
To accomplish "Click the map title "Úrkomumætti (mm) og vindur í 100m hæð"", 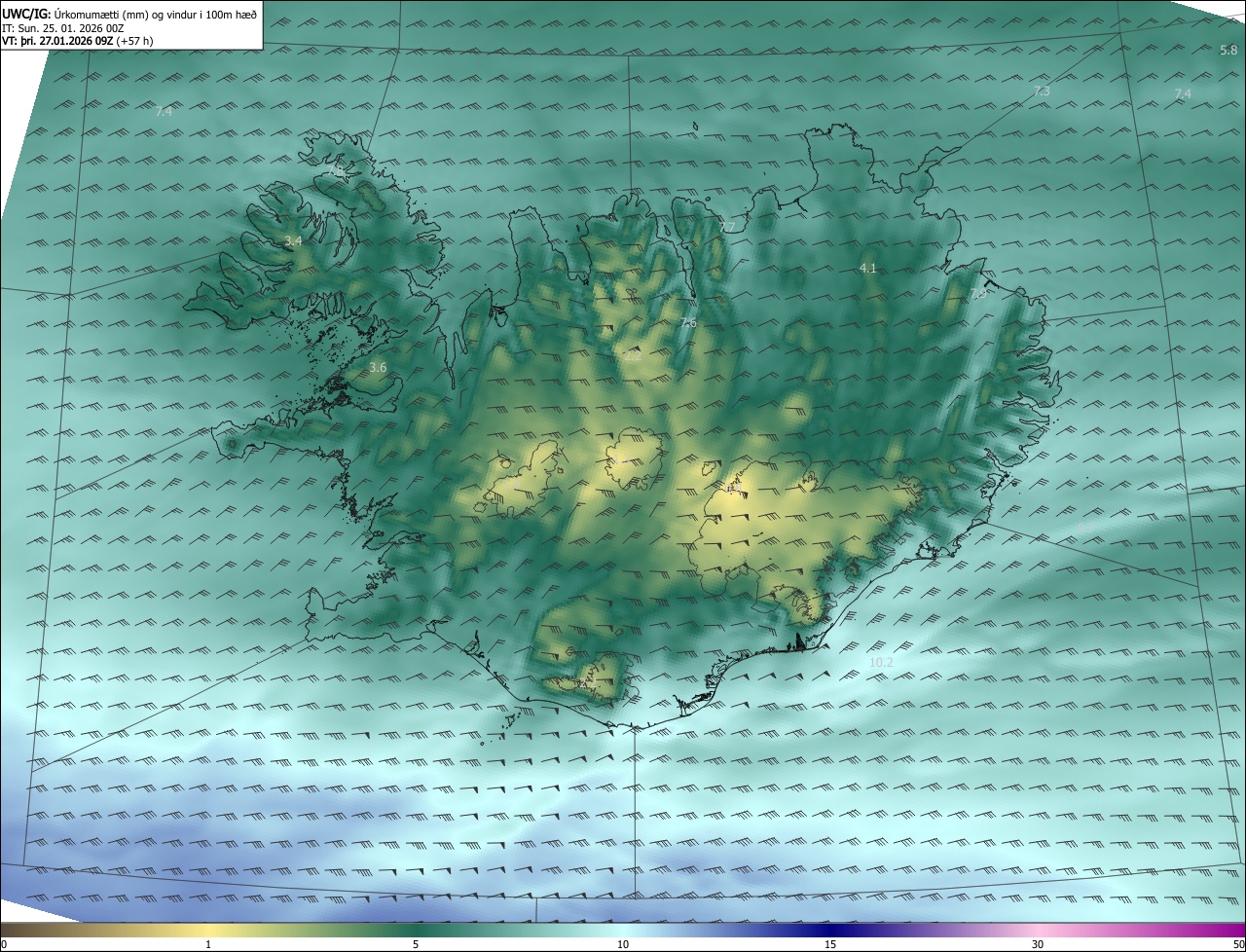I will 155,15.
